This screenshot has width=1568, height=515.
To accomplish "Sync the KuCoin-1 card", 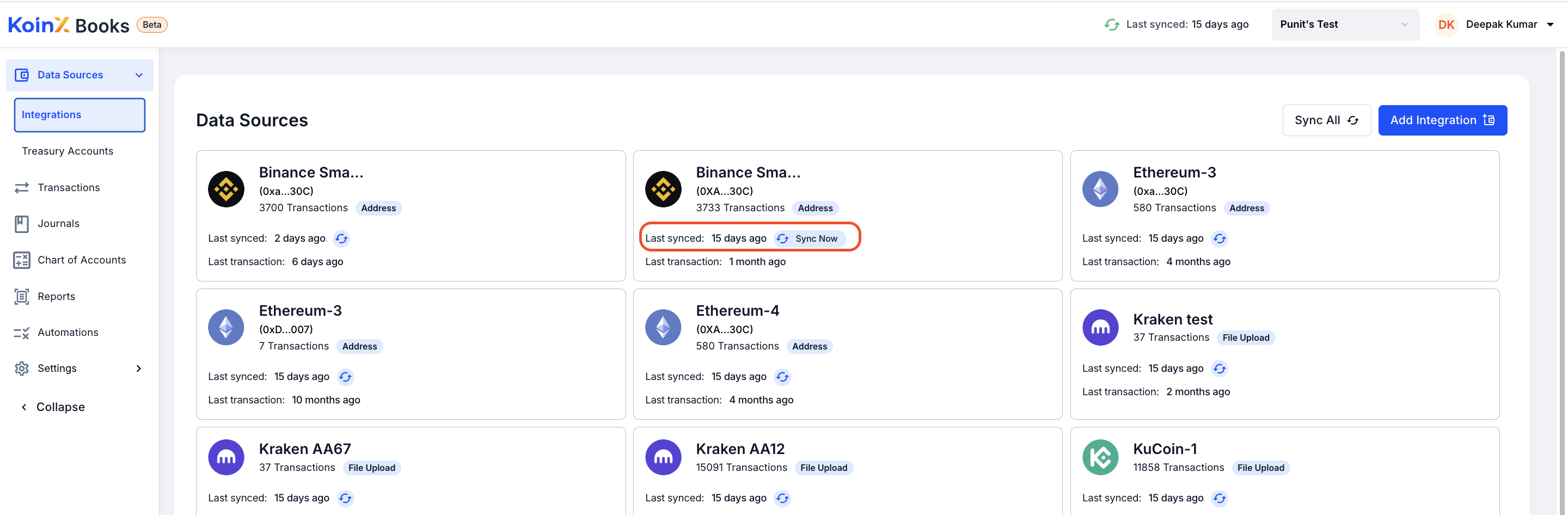I will tap(1219, 498).
